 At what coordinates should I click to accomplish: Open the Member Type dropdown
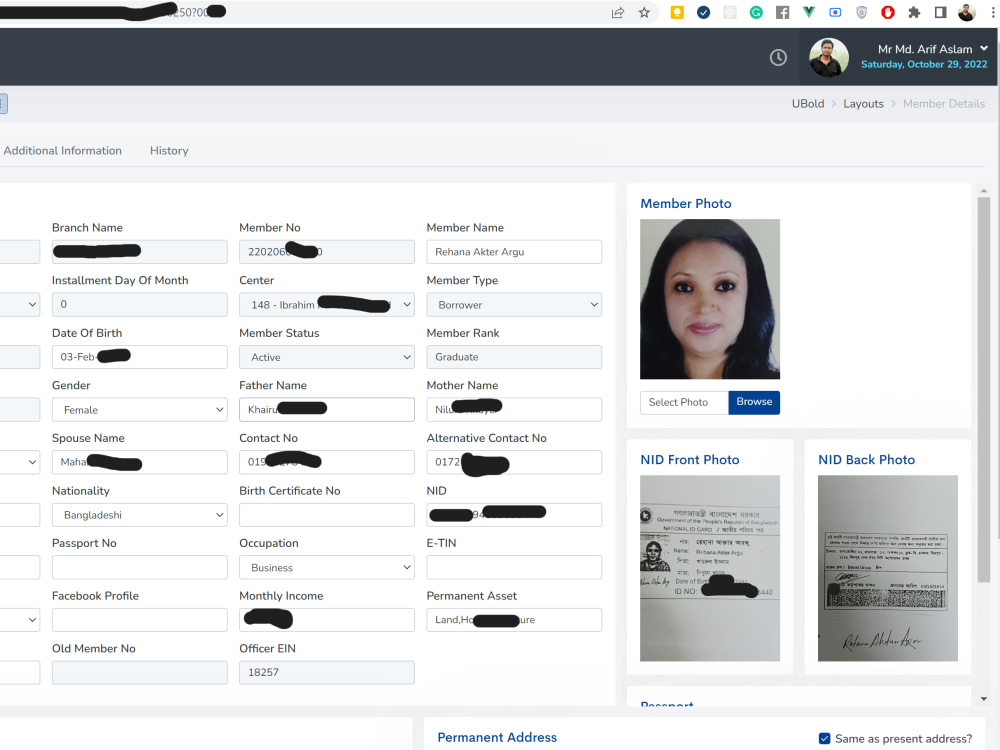click(x=514, y=304)
